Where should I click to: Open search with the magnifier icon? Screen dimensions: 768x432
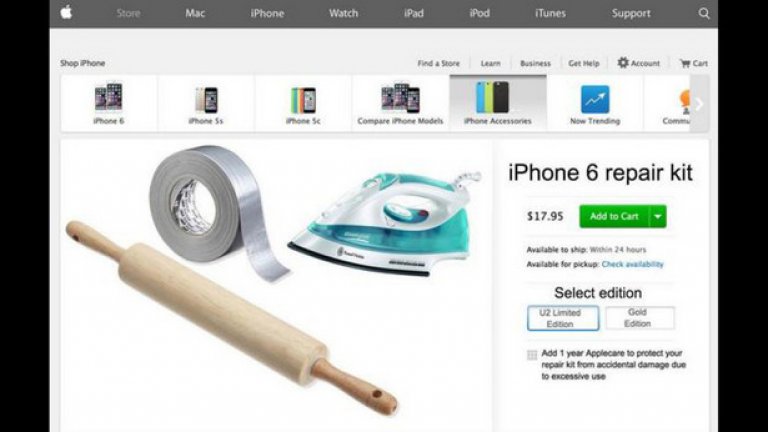pos(704,13)
